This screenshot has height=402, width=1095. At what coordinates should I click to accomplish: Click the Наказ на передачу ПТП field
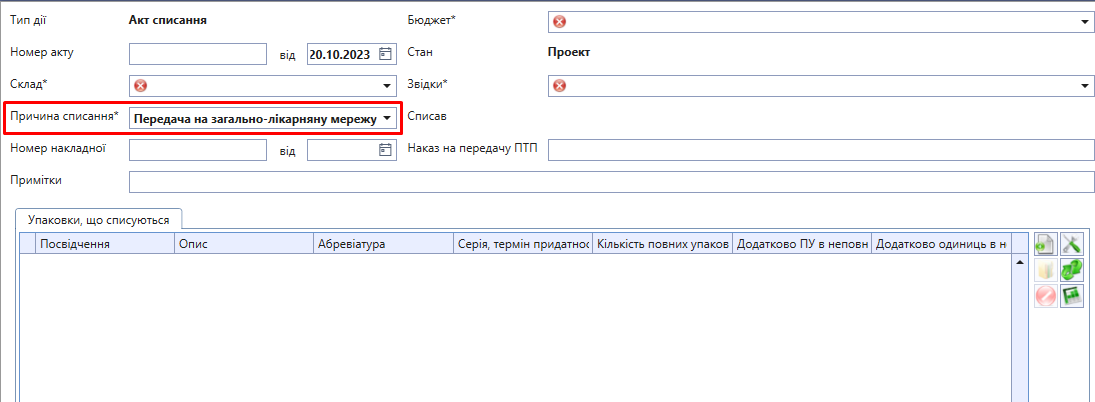point(821,149)
